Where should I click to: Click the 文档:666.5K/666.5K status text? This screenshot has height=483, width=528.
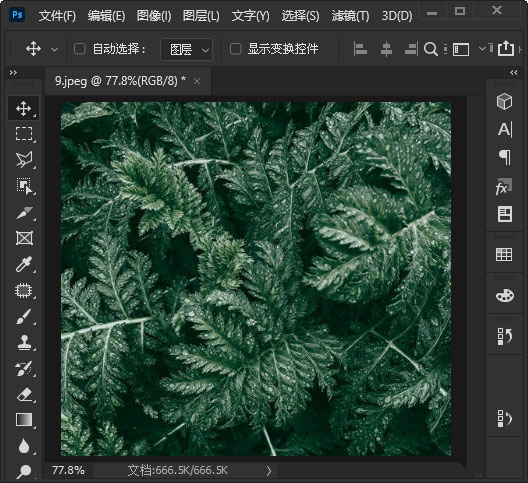[x=177, y=470]
